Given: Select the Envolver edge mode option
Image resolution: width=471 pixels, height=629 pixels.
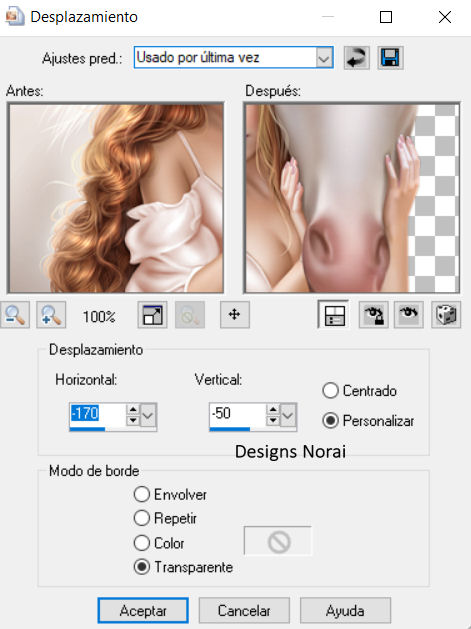Looking at the screenshot, I should (x=142, y=495).
